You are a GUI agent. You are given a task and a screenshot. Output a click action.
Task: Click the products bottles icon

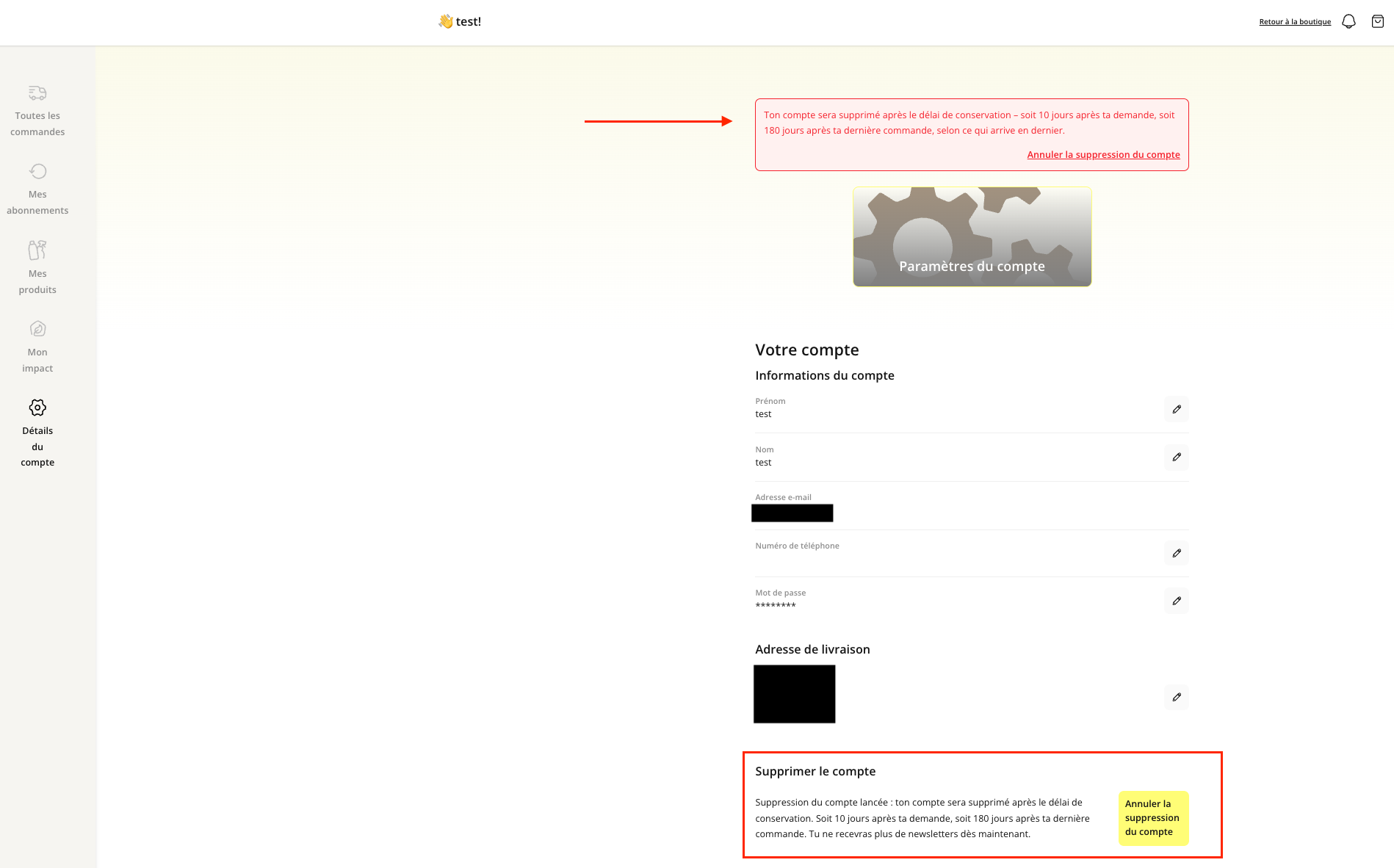pos(37,250)
